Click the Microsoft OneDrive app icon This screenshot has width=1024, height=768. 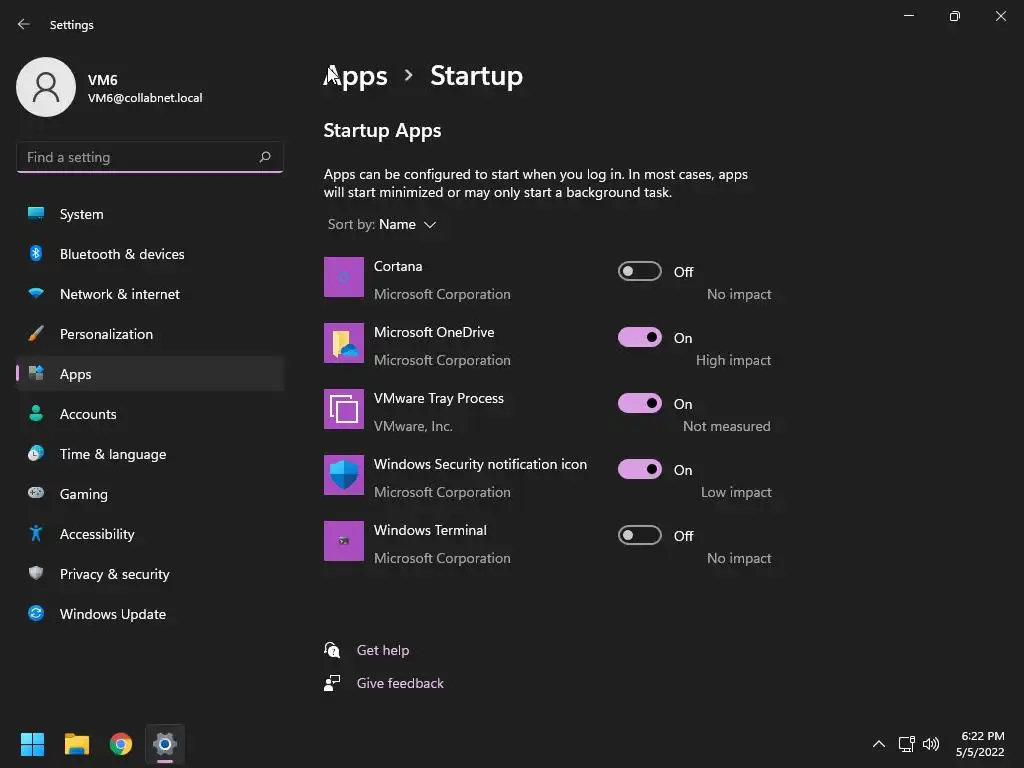pos(344,343)
